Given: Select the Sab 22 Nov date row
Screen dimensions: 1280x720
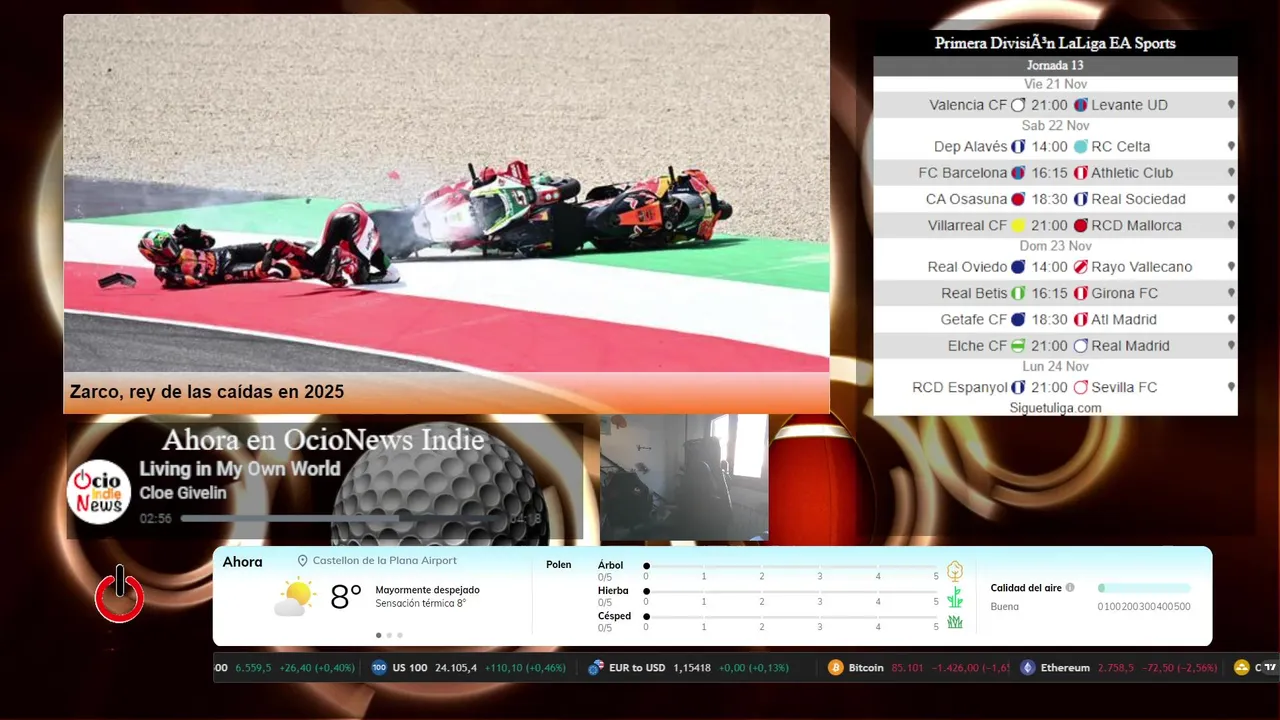Looking at the screenshot, I should 1055,126.
